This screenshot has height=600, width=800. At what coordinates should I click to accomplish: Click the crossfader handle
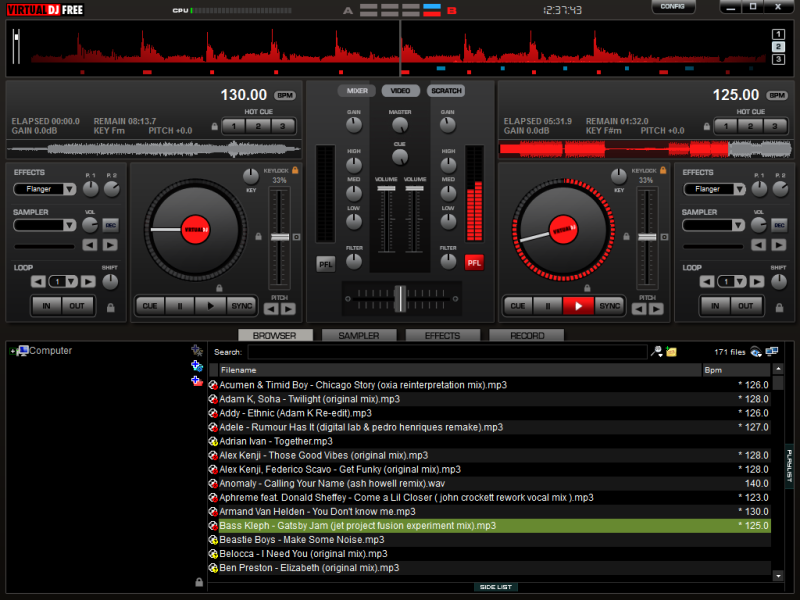click(x=401, y=298)
